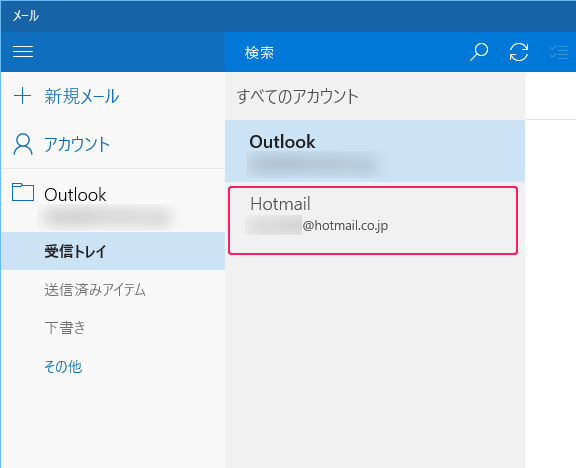Click the すべてのアカウント heading
This screenshot has width=576, height=468.
pos(297,97)
